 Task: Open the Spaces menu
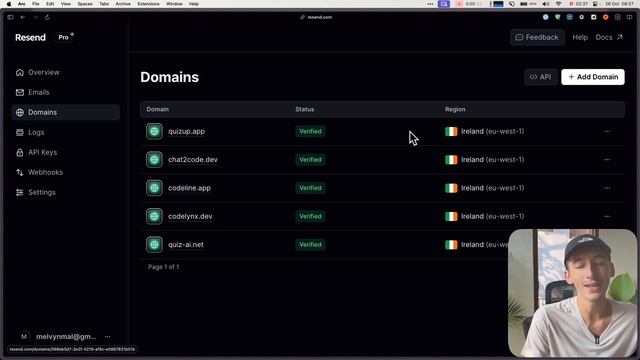(x=85, y=4)
